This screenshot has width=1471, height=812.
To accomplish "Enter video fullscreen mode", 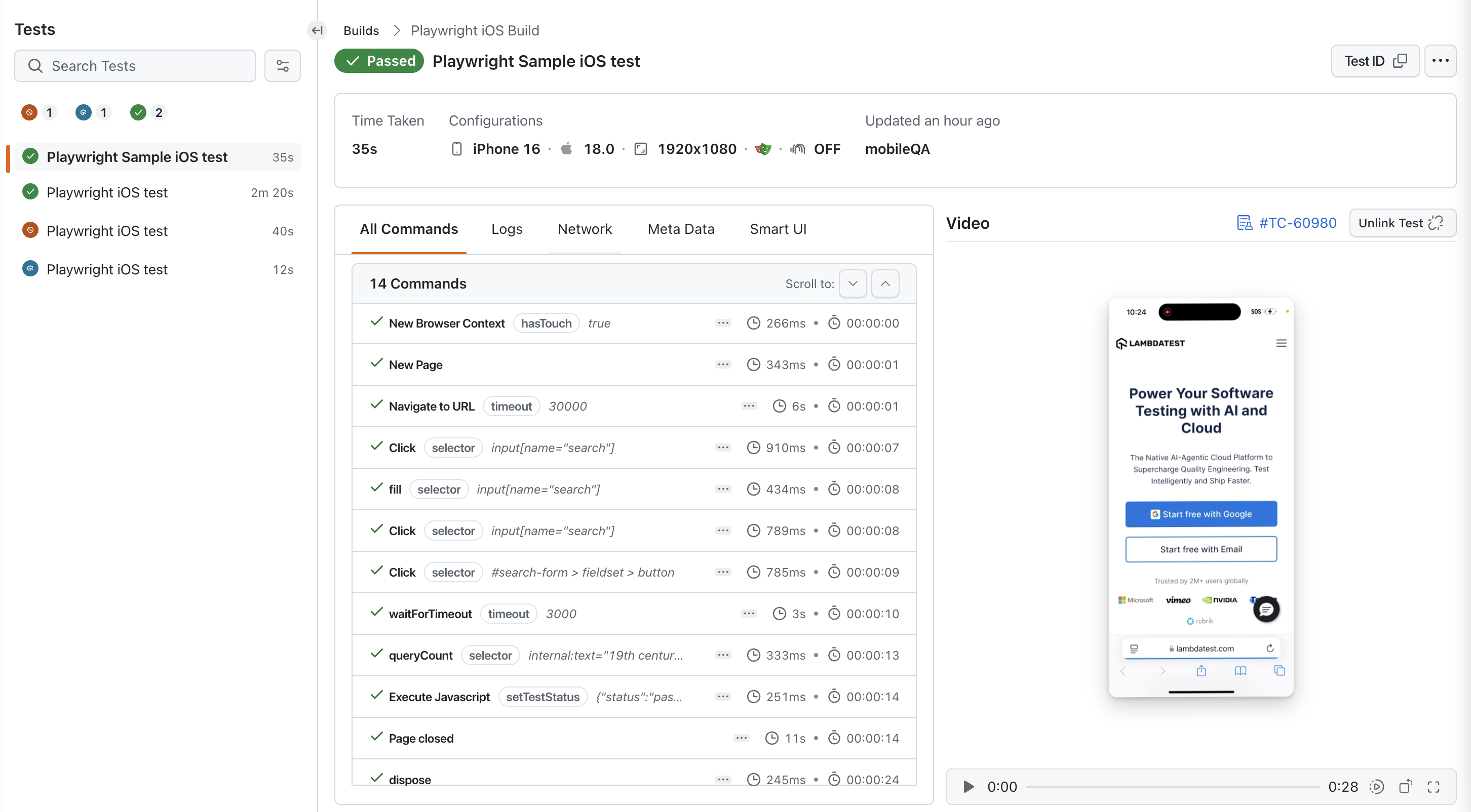I will [x=1434, y=786].
